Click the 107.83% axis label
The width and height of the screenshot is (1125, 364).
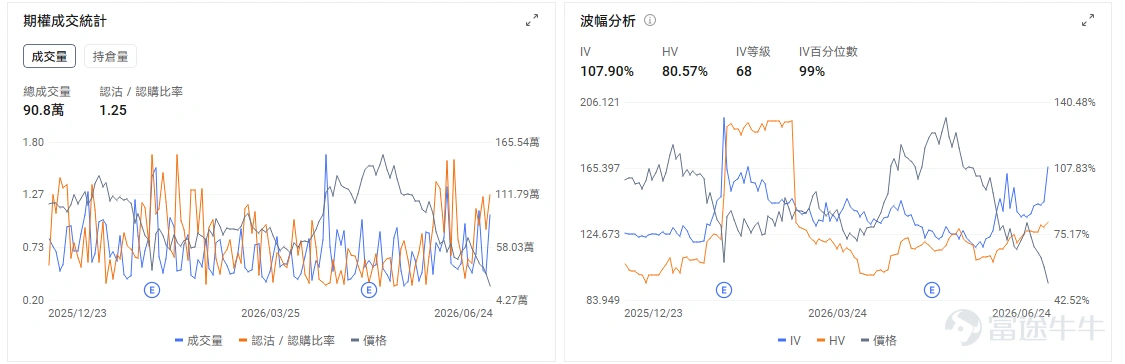pos(1074,168)
